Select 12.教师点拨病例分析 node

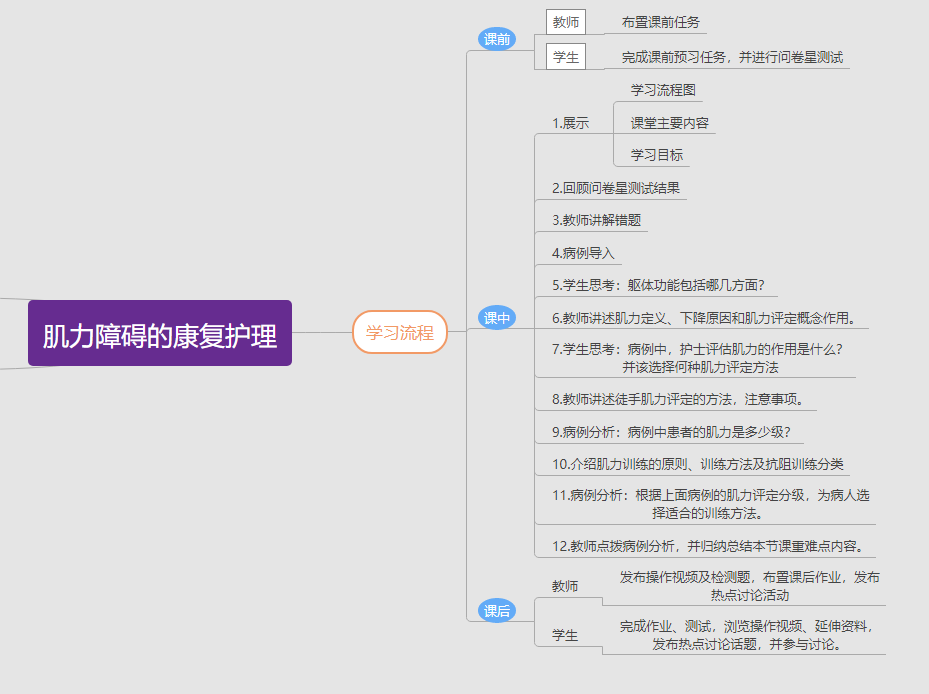tap(707, 546)
